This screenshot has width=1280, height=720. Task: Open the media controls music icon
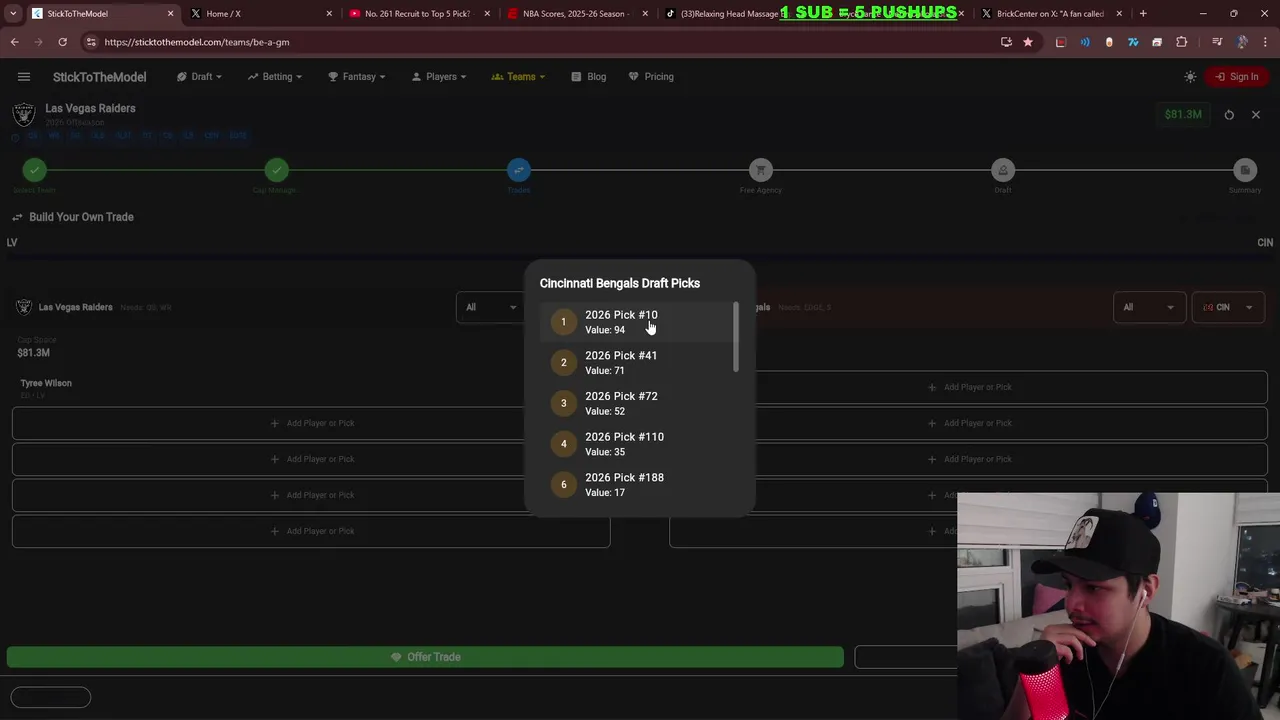(x=1216, y=42)
